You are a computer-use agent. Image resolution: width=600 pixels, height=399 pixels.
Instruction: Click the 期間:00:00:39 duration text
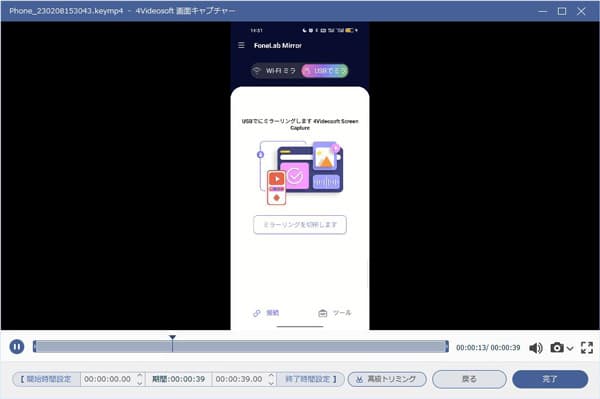click(x=178, y=379)
